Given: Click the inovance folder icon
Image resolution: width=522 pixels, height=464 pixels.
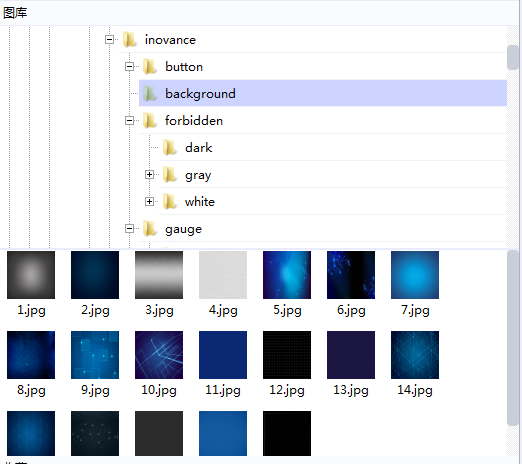Looking at the screenshot, I should coord(129,40).
